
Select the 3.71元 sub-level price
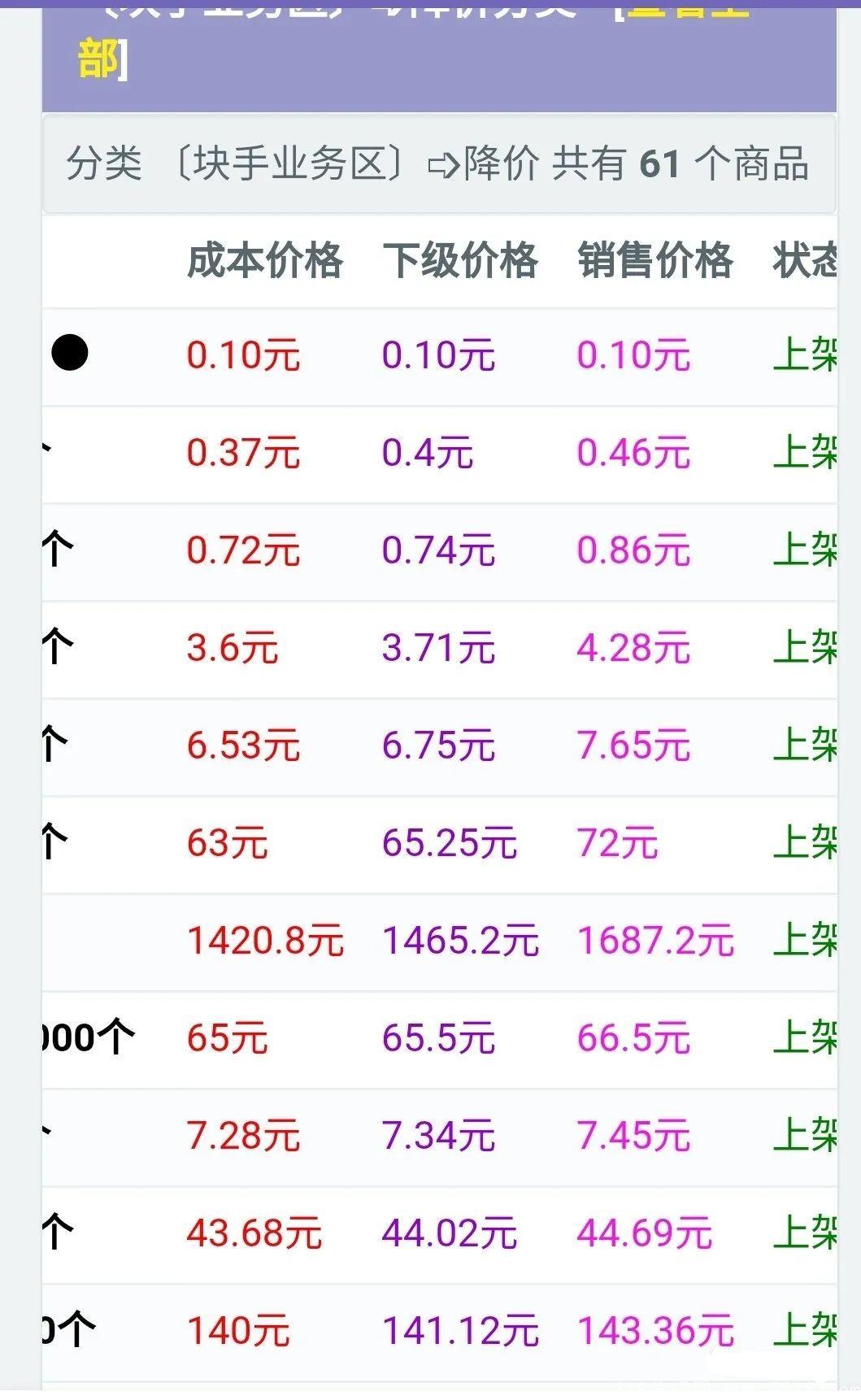438,648
